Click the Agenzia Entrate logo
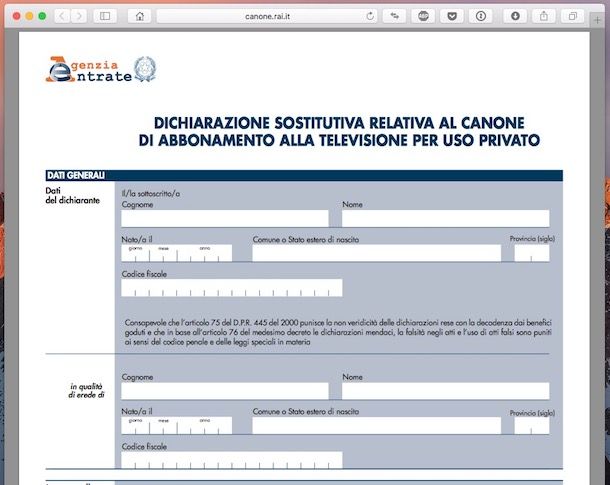This screenshot has width=610, height=485. click(89, 70)
